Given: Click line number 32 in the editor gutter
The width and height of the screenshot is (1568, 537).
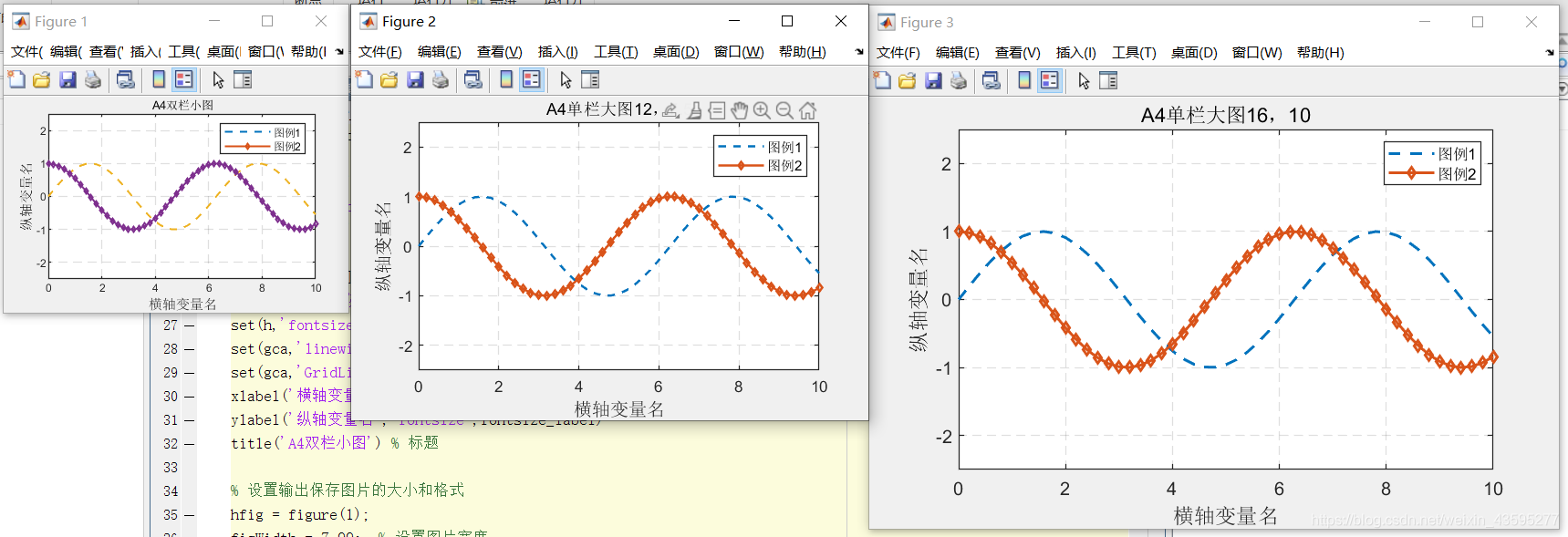Looking at the screenshot, I should 171,444.
